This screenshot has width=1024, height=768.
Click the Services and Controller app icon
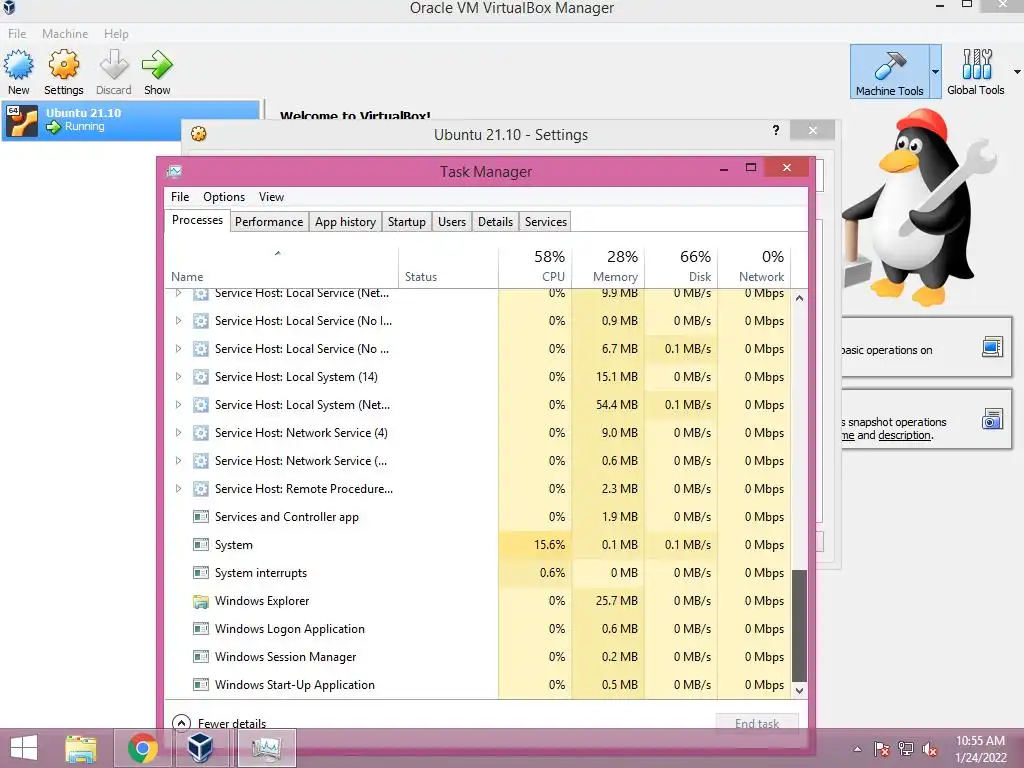(200, 517)
